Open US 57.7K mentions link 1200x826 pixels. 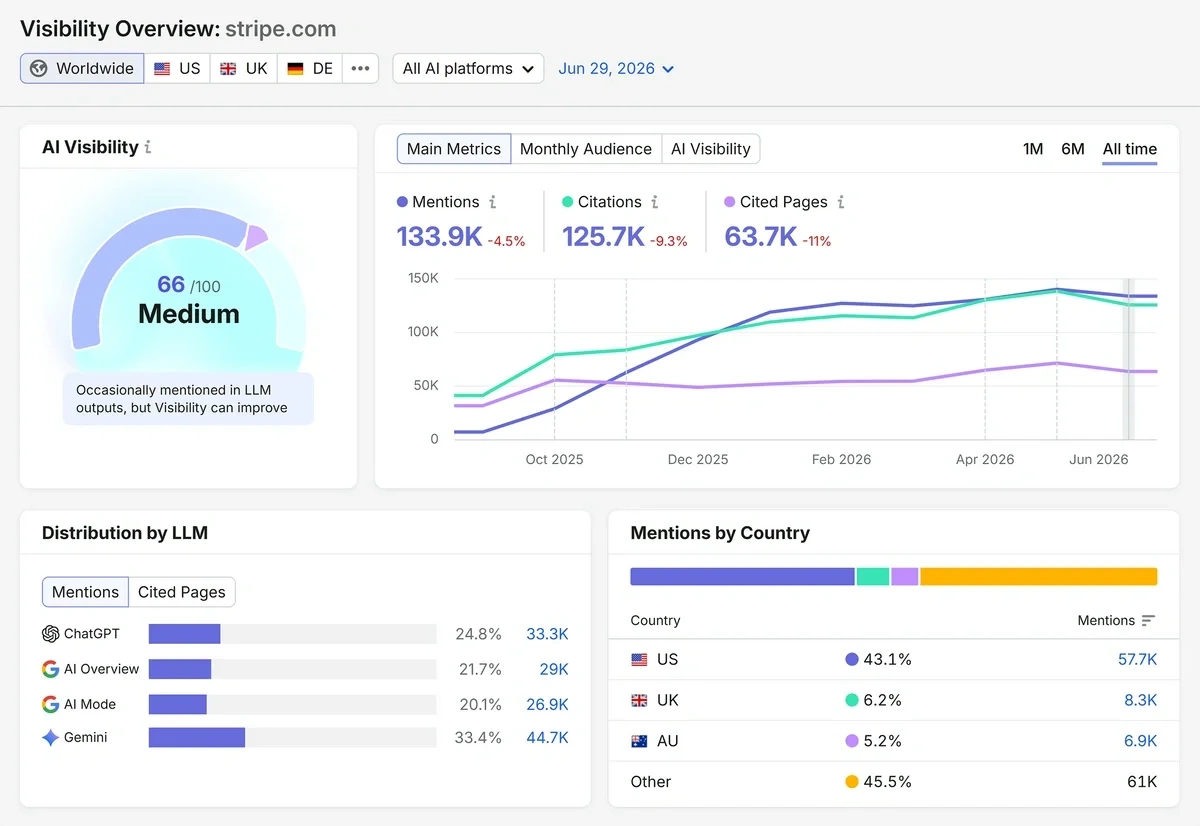[x=1137, y=660]
